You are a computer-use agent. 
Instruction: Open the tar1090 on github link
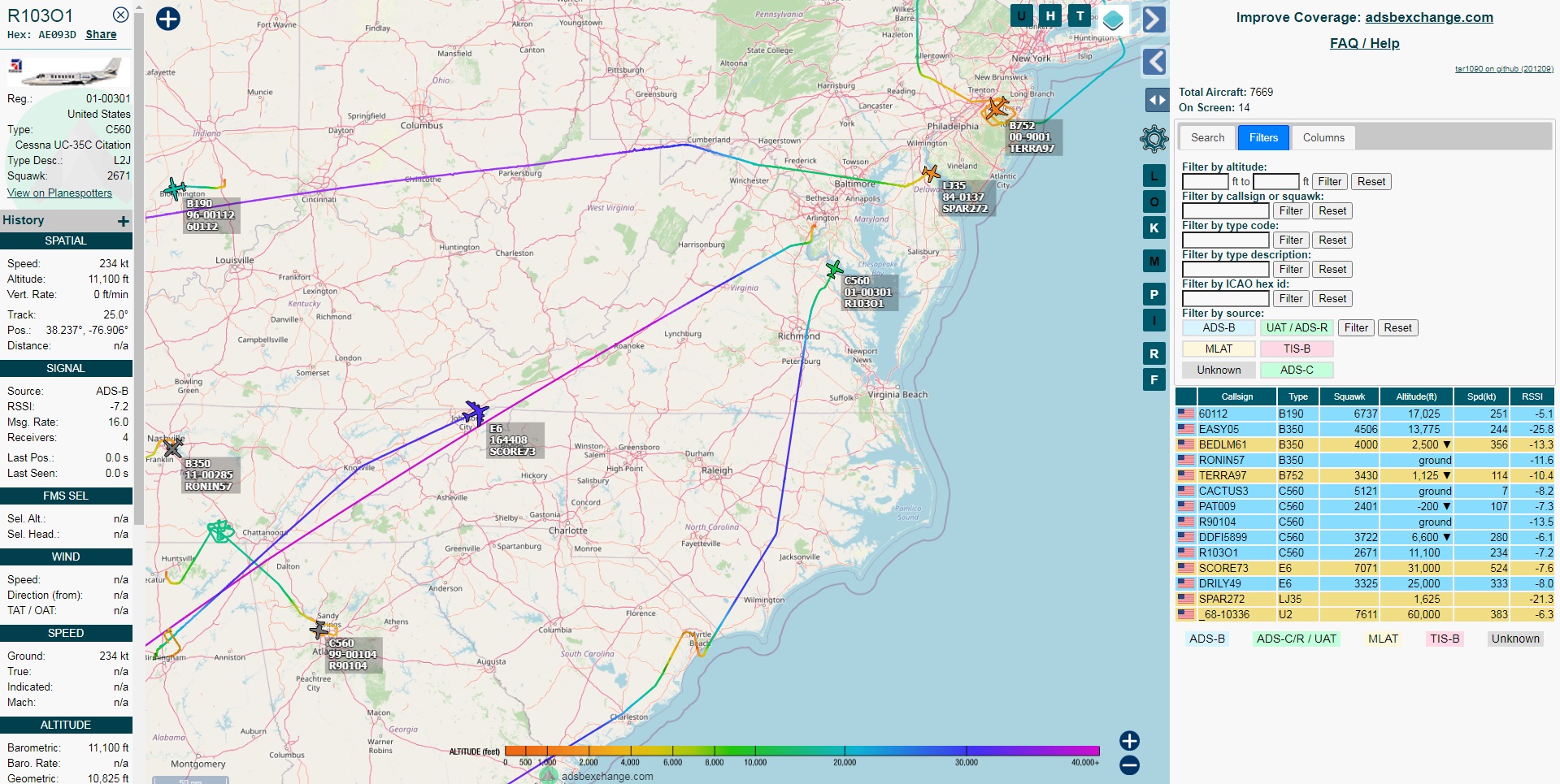(x=1504, y=69)
